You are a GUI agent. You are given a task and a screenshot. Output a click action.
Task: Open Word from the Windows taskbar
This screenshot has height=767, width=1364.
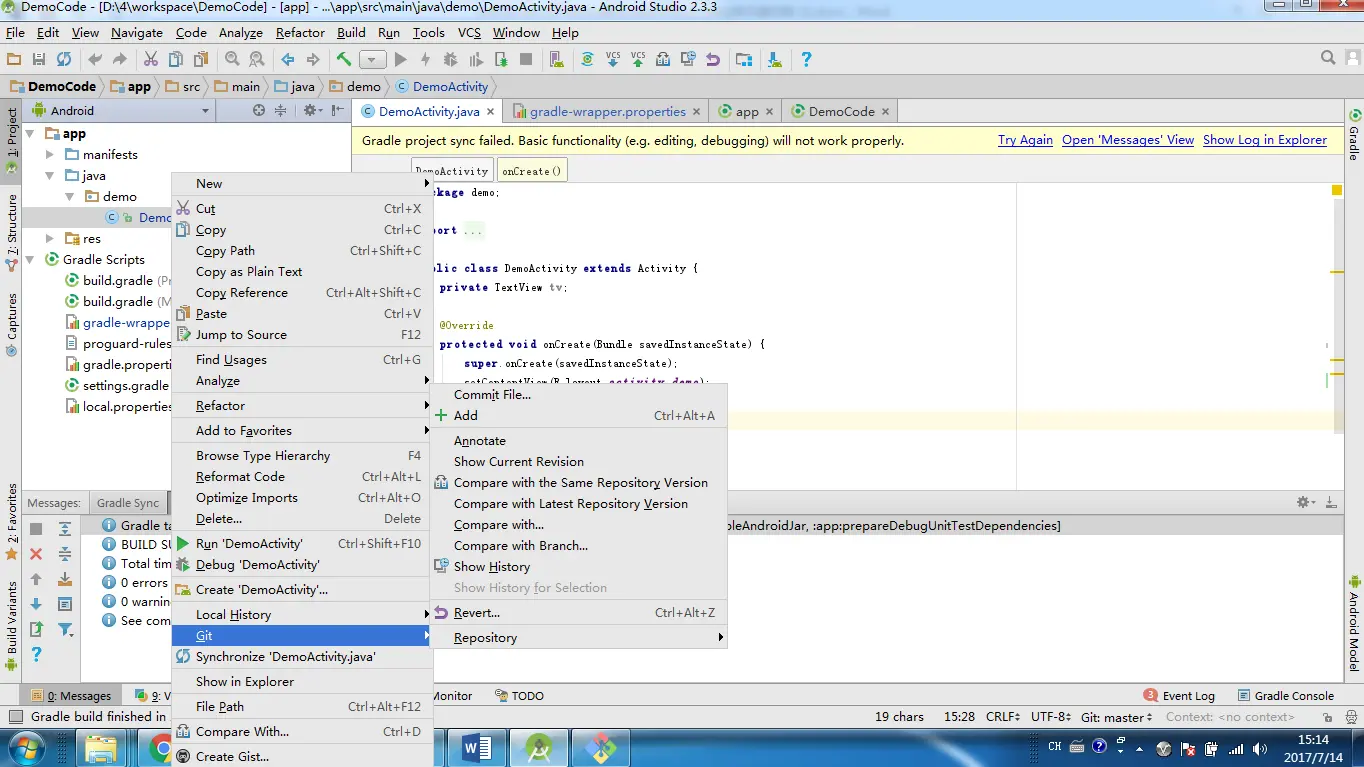point(477,747)
